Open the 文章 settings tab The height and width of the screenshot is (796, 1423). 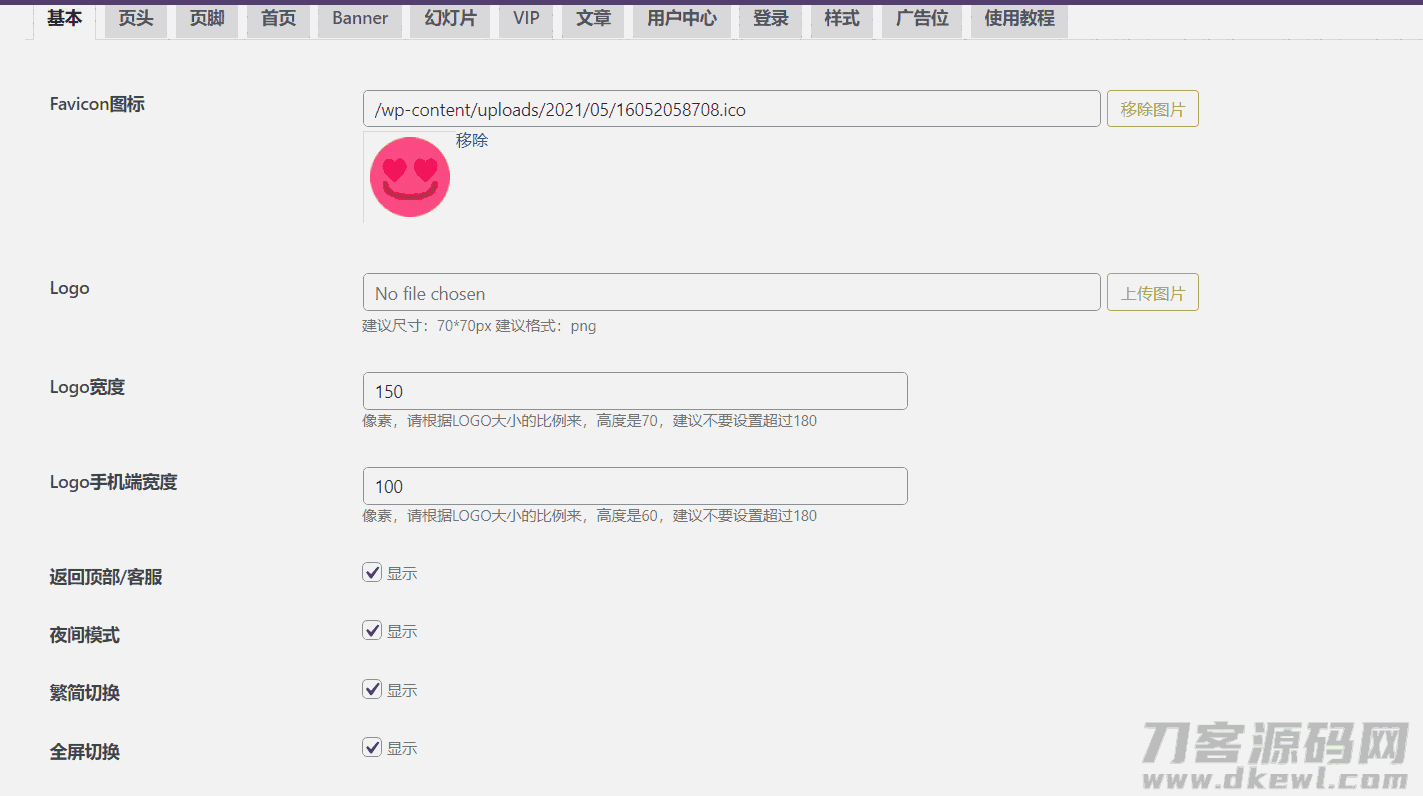pyautogui.click(x=592, y=17)
